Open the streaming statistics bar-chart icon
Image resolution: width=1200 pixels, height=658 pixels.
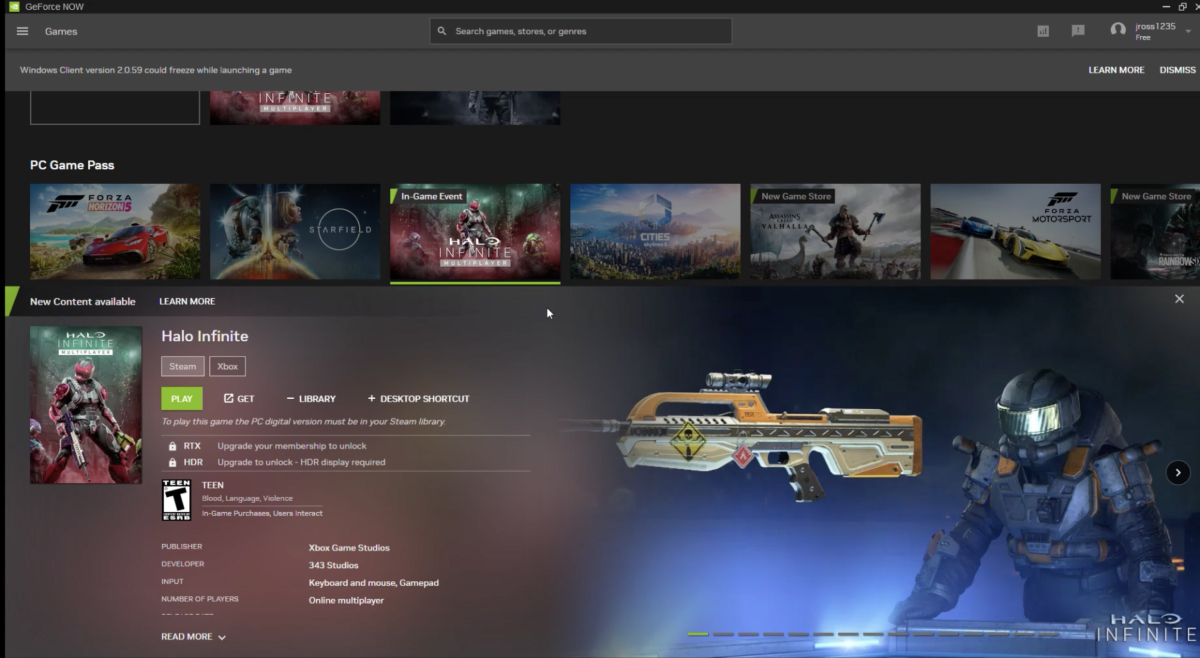1043,31
